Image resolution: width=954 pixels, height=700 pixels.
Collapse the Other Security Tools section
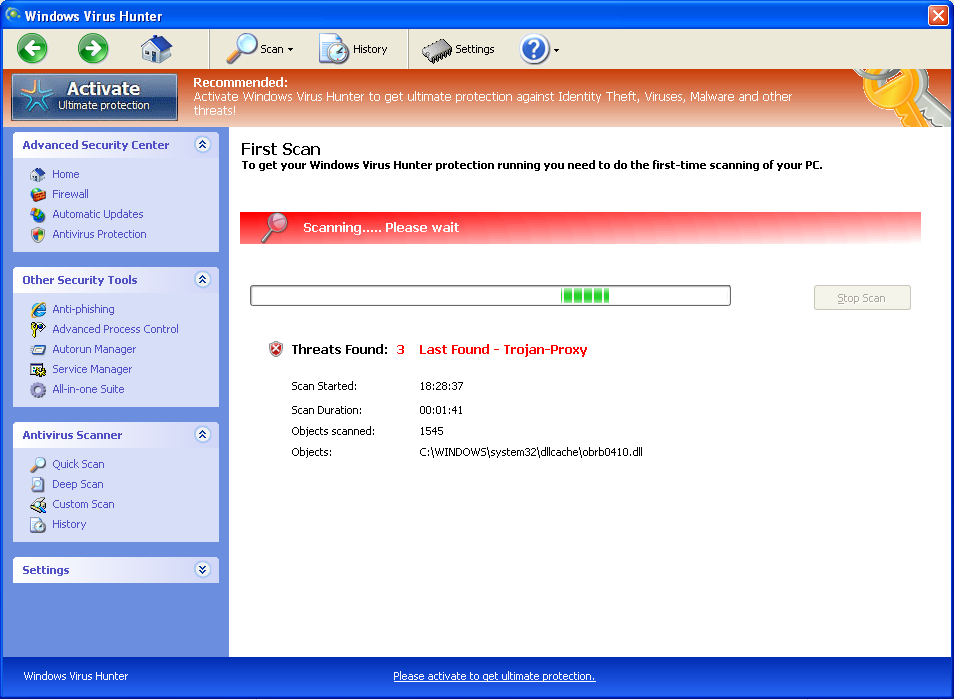pyautogui.click(x=202, y=280)
